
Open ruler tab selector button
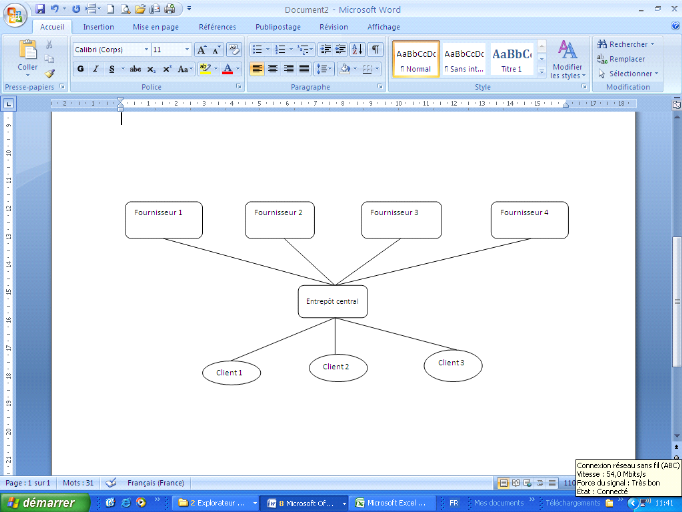[9, 104]
